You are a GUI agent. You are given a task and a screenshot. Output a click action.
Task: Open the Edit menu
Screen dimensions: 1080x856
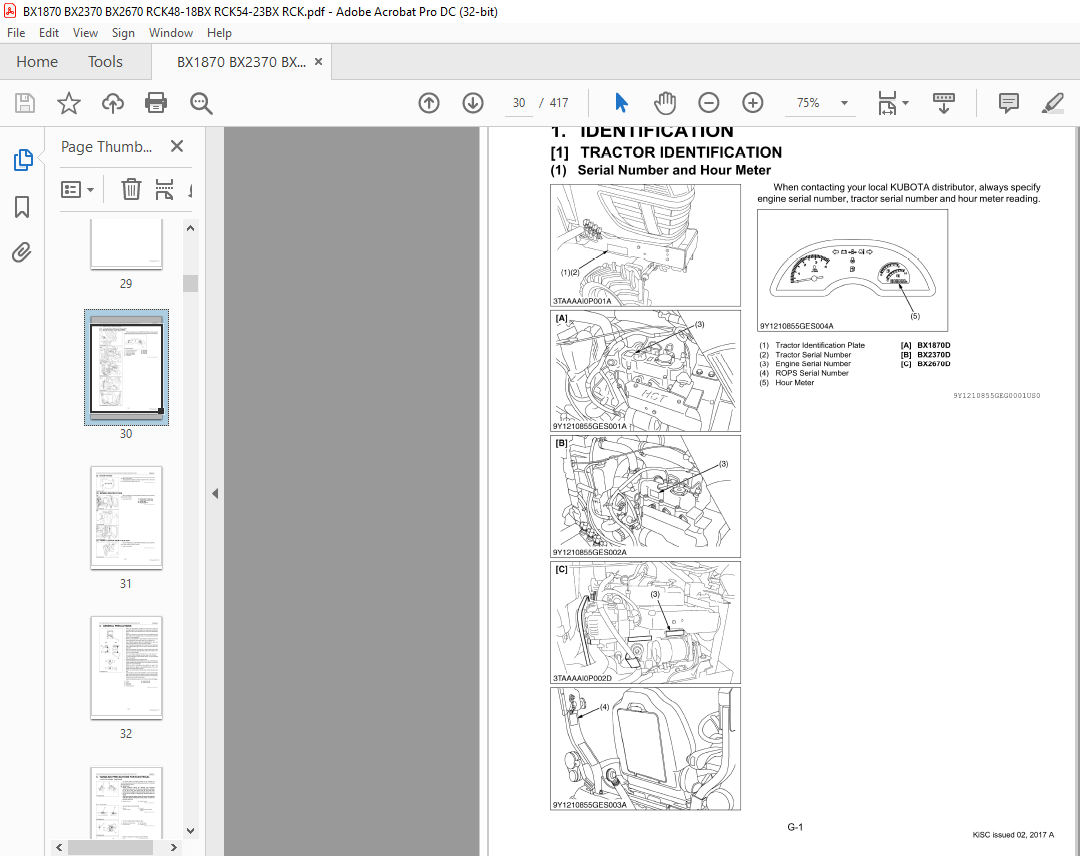coord(49,33)
